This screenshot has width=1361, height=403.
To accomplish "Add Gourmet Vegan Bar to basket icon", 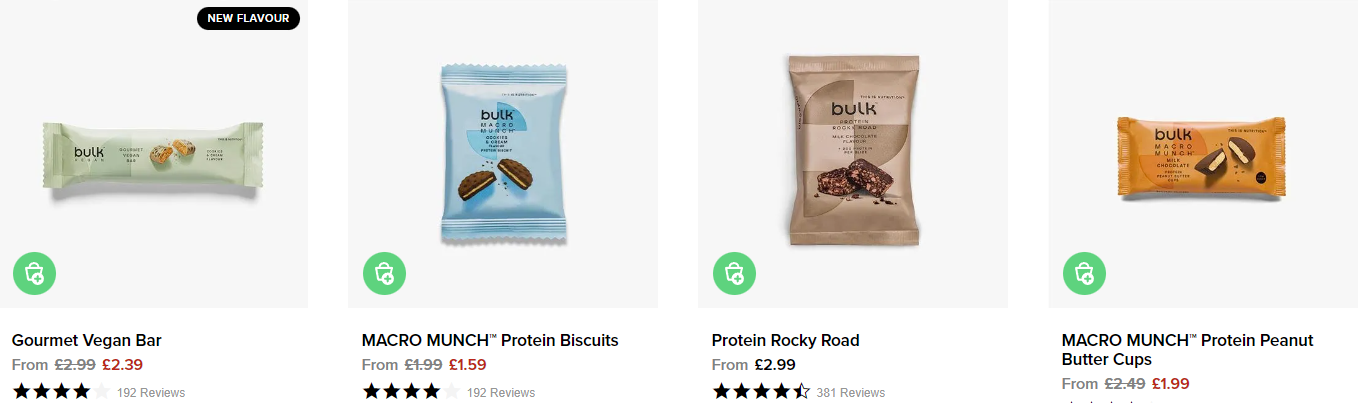I will coord(35,273).
